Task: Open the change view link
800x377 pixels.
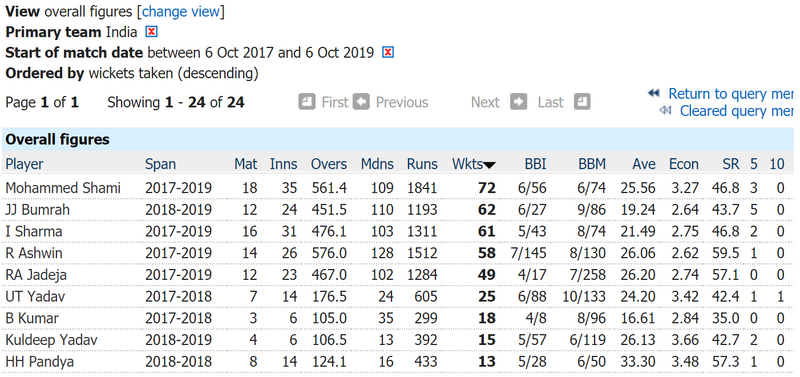Action: (x=181, y=12)
